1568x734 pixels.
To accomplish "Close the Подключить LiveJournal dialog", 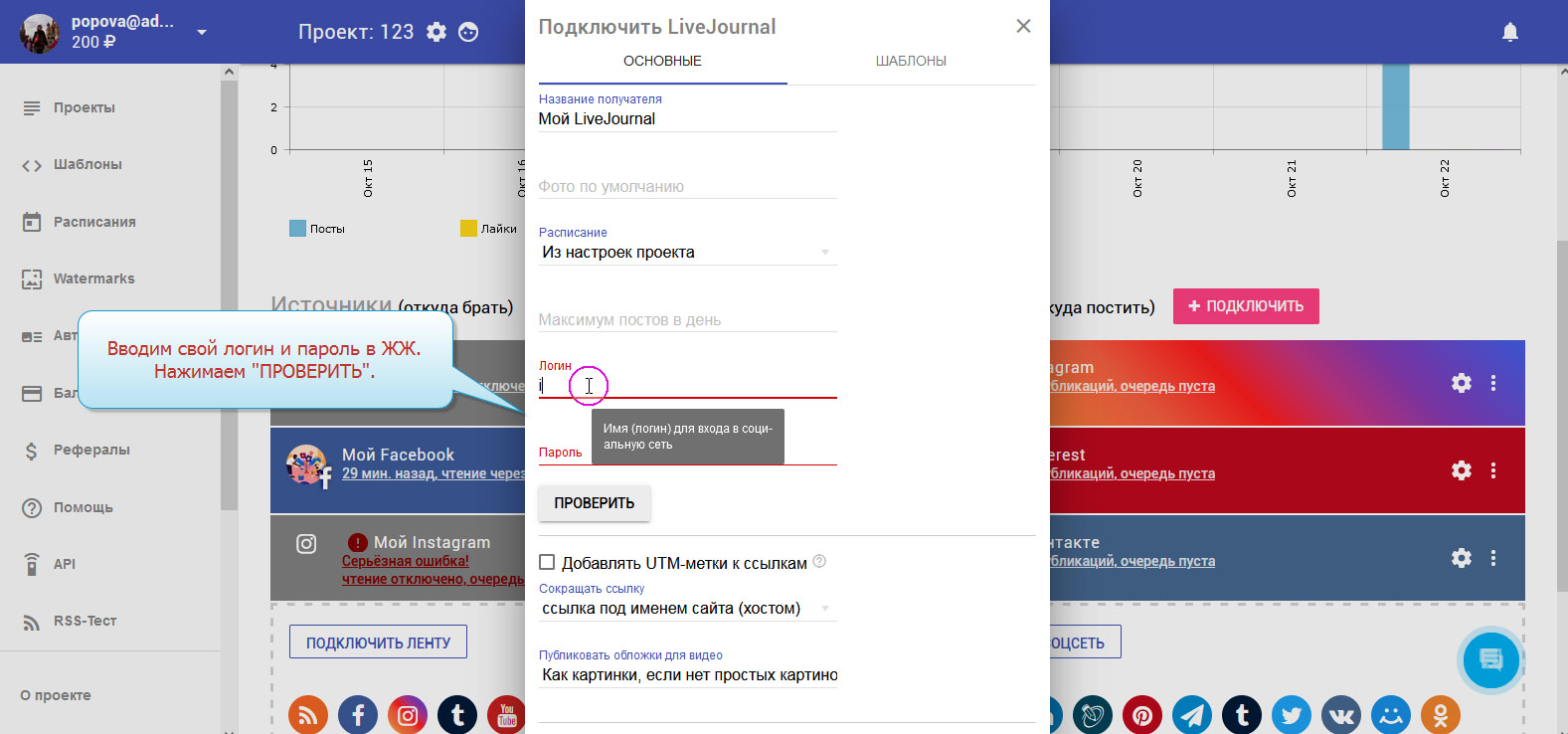I will [x=1023, y=27].
